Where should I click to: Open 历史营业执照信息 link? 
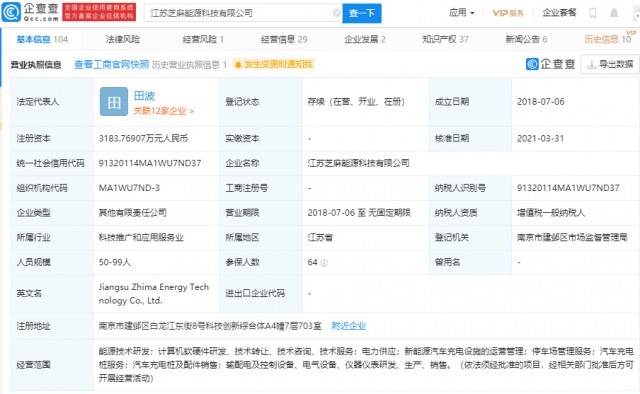(x=189, y=65)
